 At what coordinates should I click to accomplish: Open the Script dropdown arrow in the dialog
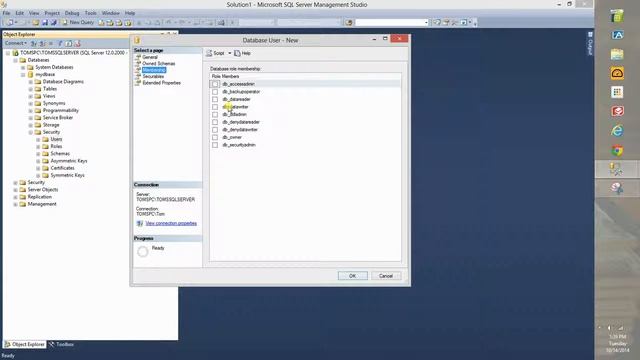tap(229, 53)
